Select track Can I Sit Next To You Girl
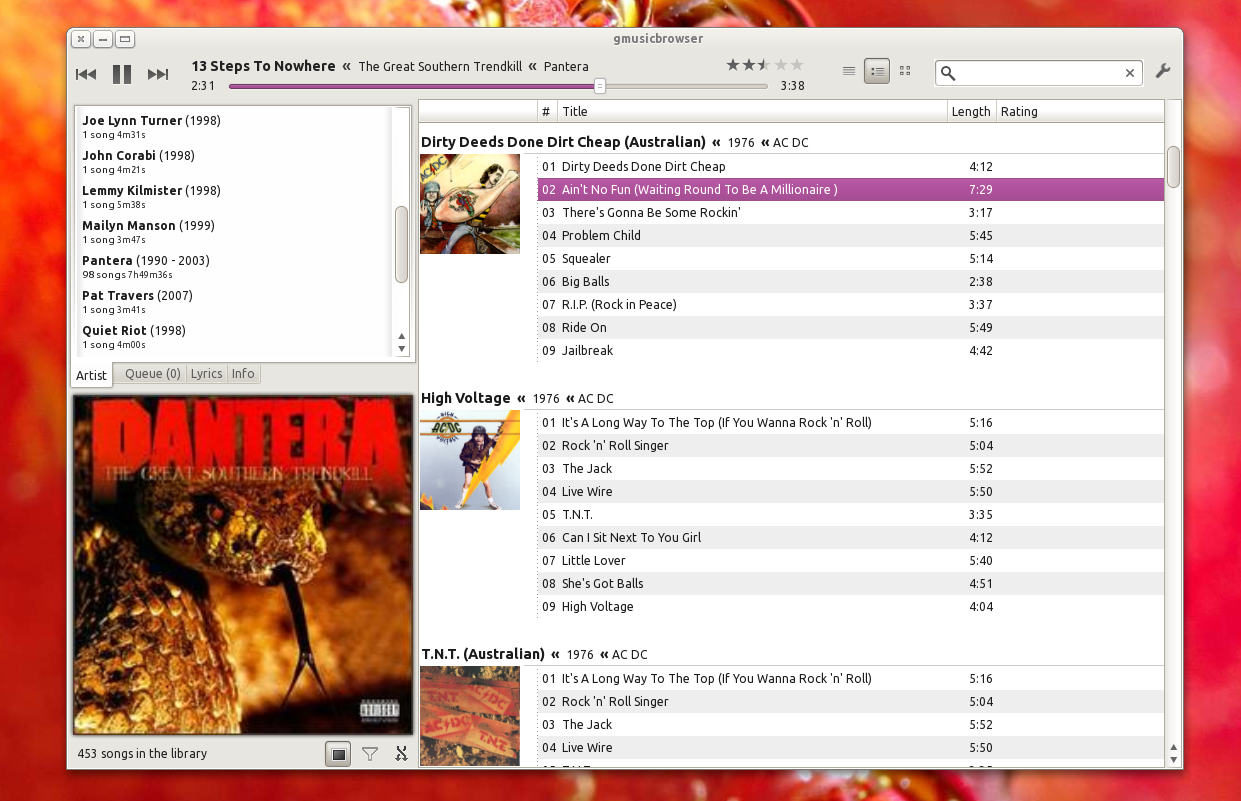The height and width of the screenshot is (801, 1241). (x=851, y=537)
